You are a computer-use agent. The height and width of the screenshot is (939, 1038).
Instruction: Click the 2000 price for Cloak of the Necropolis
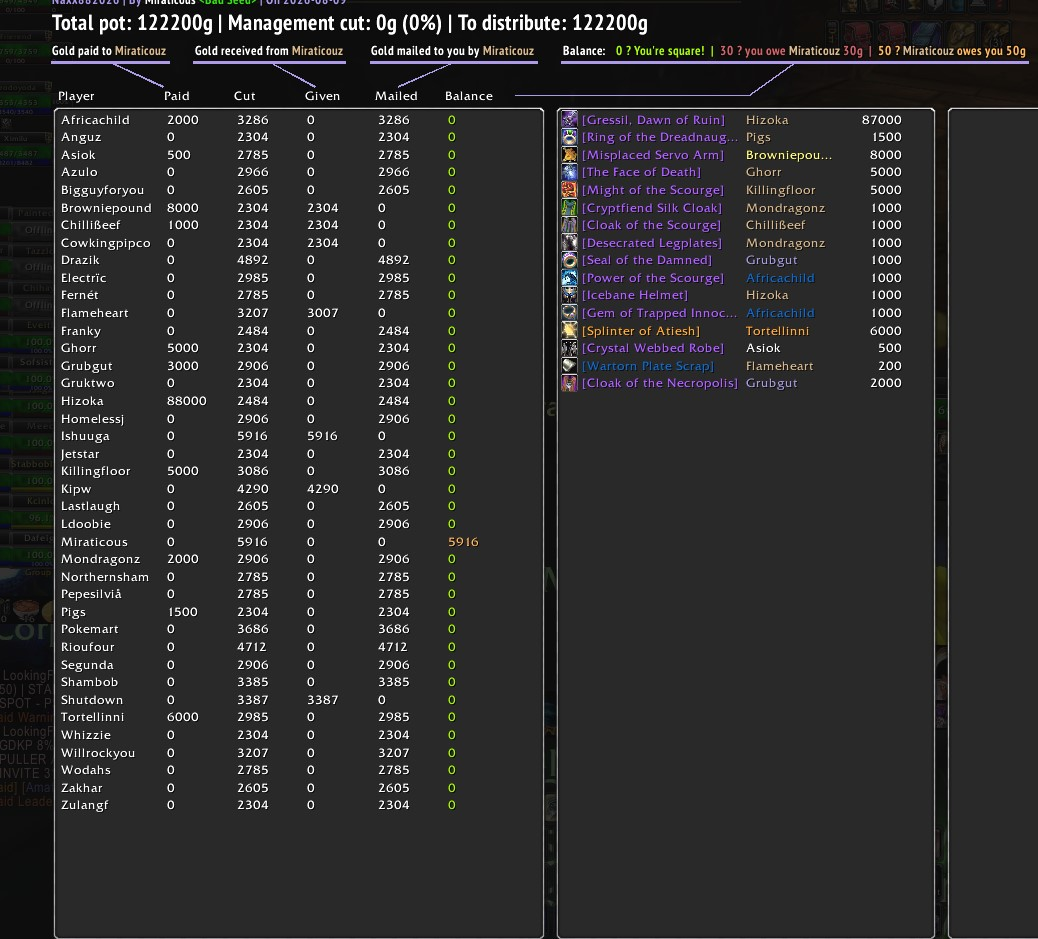(x=885, y=383)
